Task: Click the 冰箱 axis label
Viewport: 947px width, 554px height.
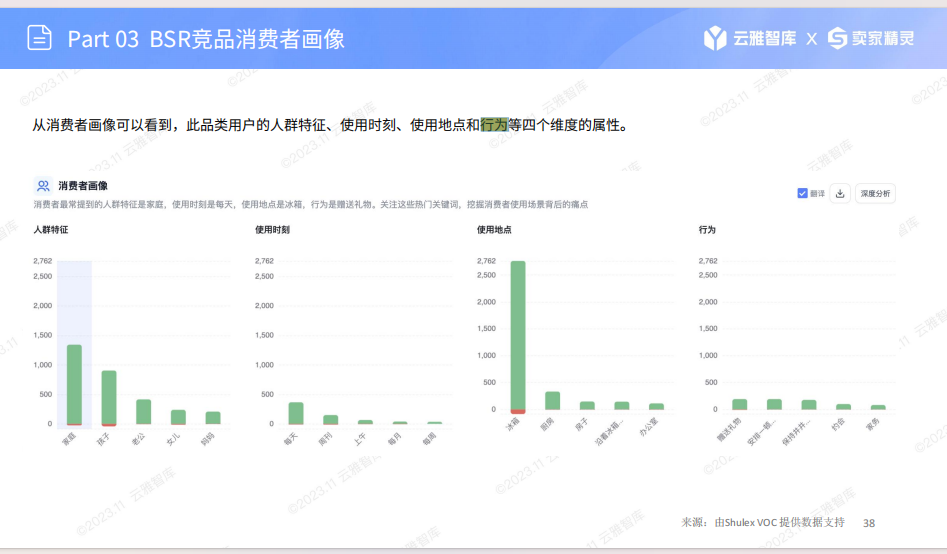Action: (x=512, y=425)
